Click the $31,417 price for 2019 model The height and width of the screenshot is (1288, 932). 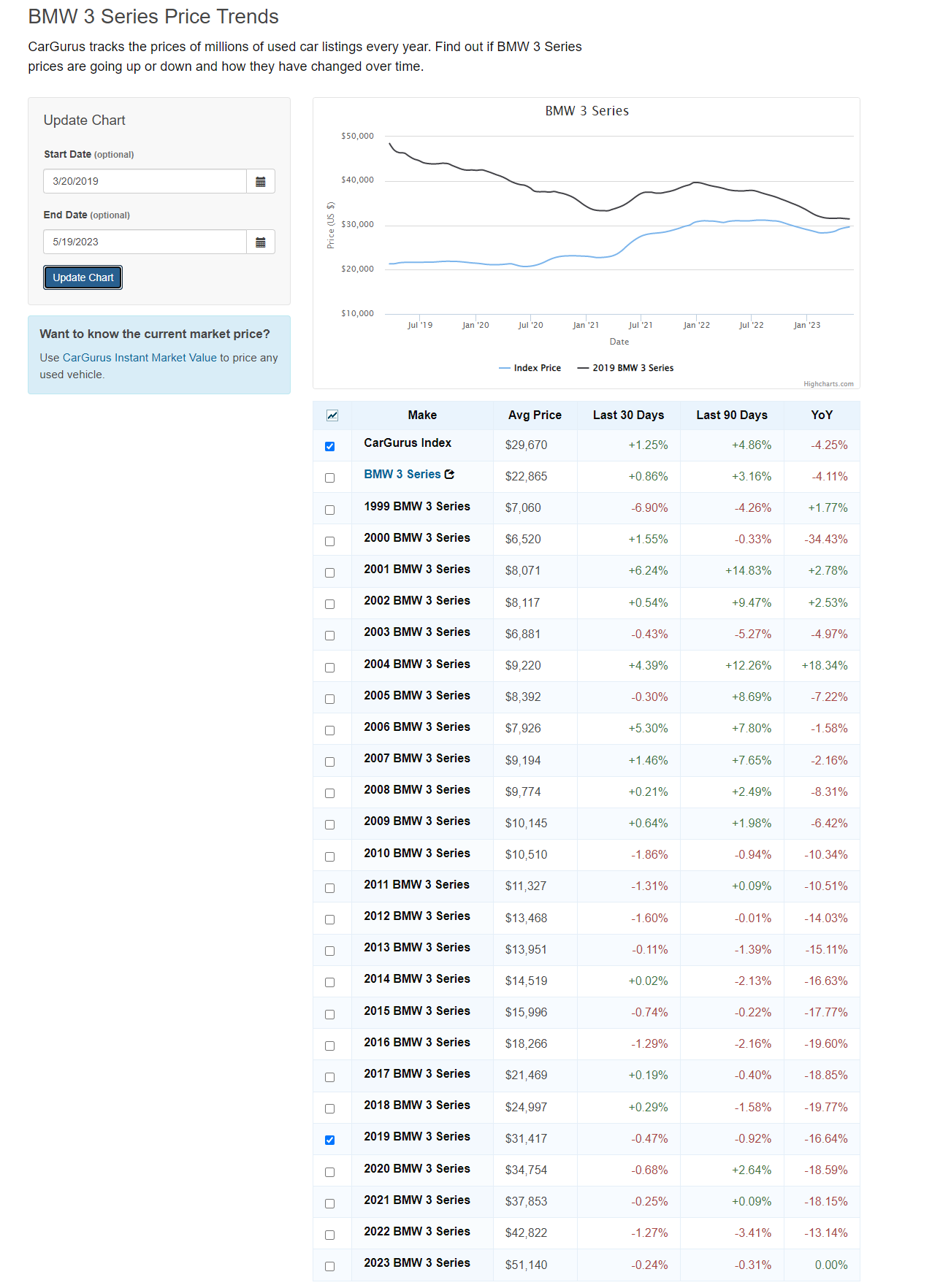click(x=526, y=1139)
